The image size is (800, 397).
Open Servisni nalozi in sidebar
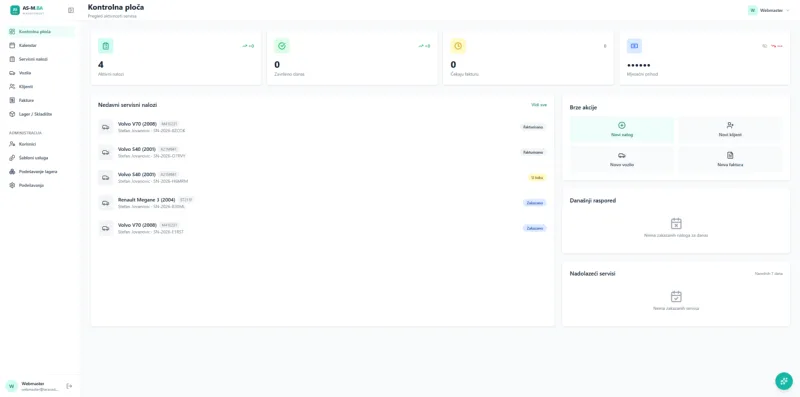[41, 59]
